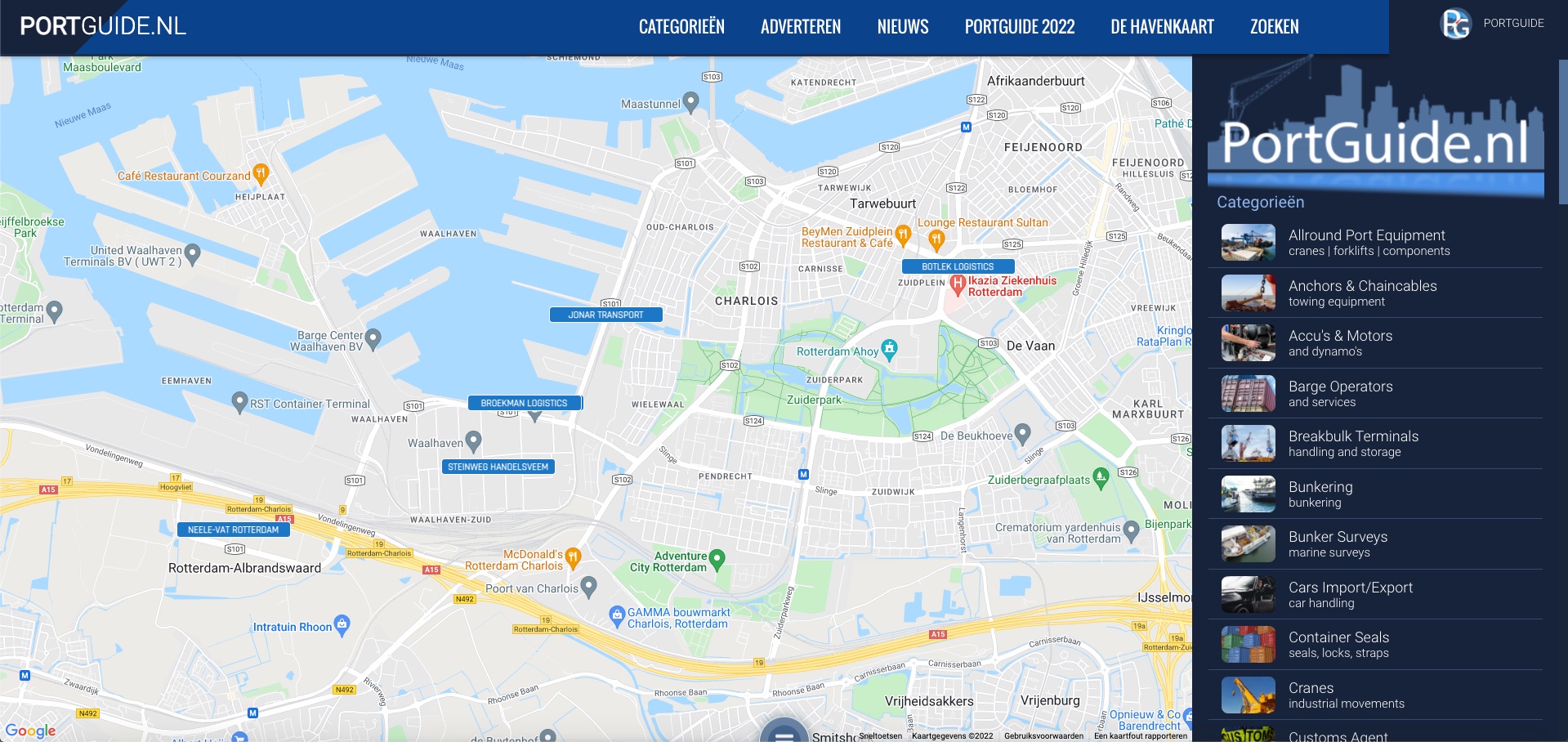This screenshot has width=1568, height=742.
Task: Open Bunkering category
Action: 1375,494
